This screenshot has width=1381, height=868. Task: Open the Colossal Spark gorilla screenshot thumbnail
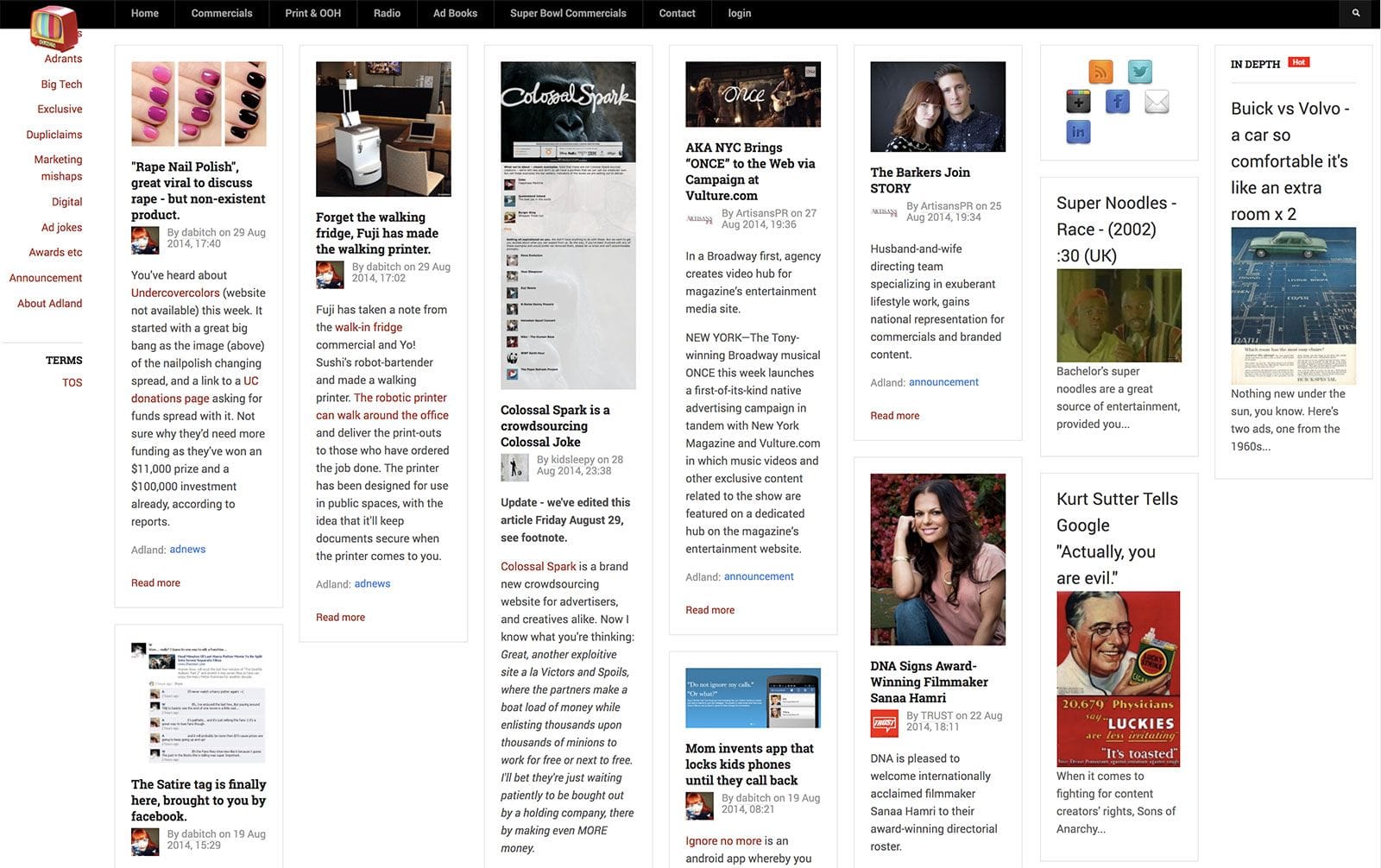click(568, 225)
